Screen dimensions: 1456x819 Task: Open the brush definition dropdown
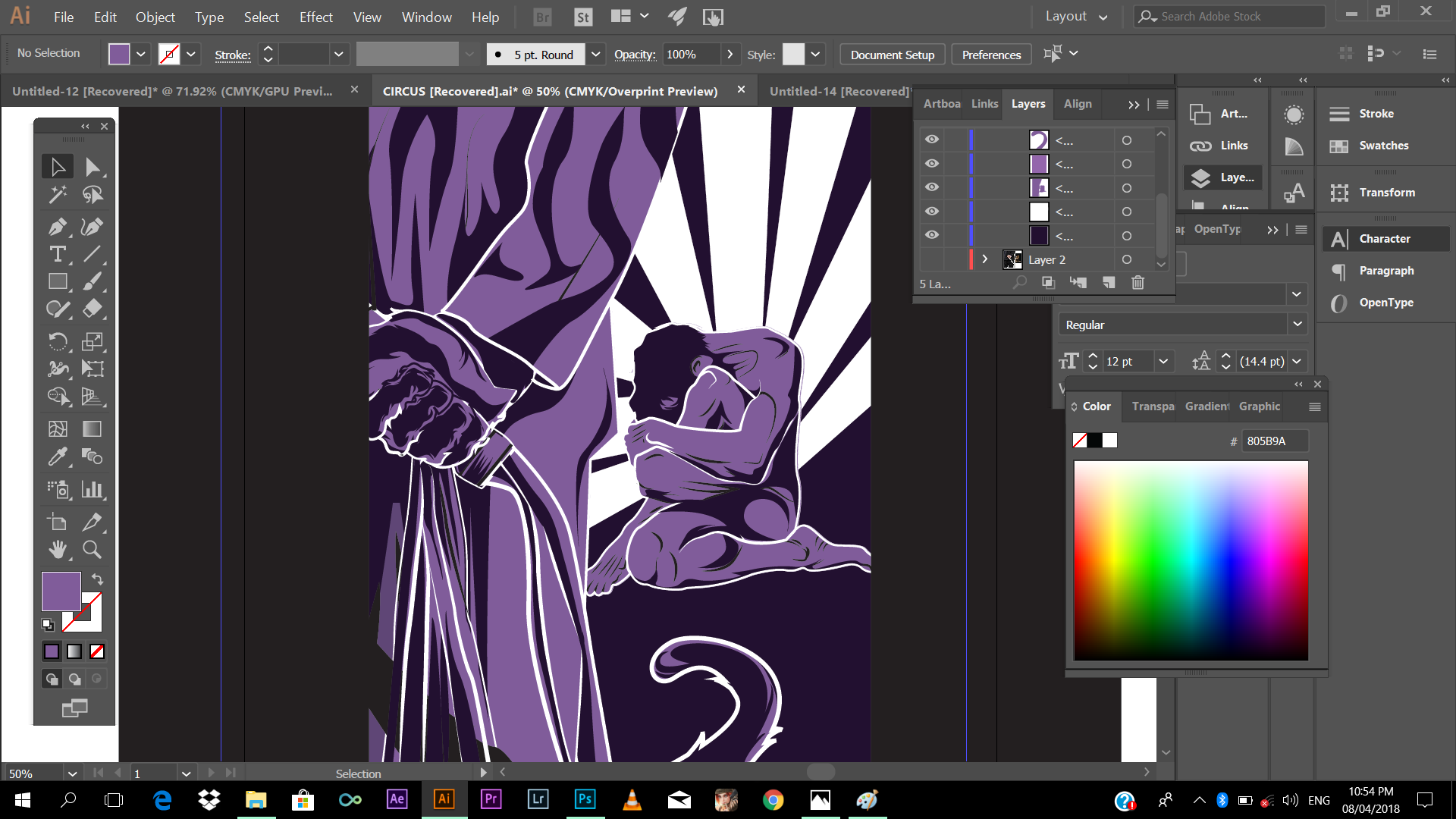(596, 55)
